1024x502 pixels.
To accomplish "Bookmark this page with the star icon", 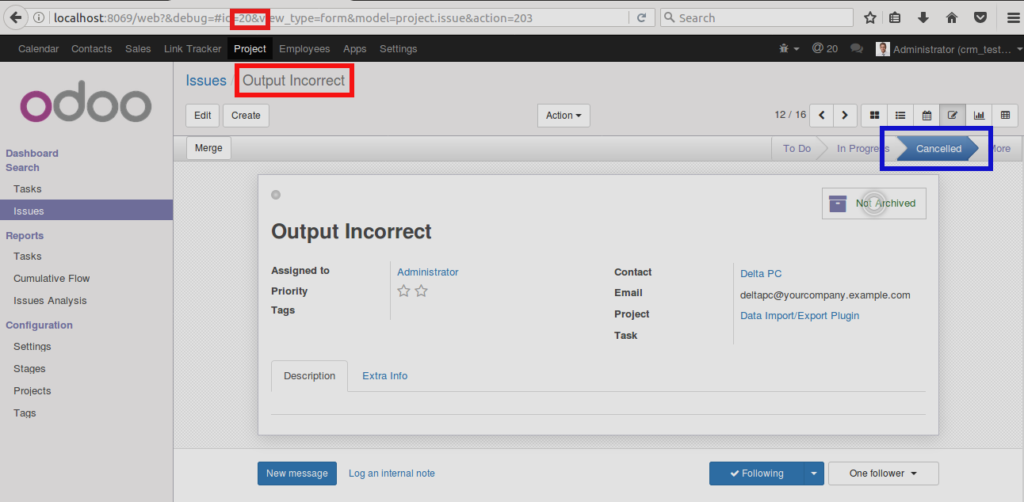I will 870,18.
